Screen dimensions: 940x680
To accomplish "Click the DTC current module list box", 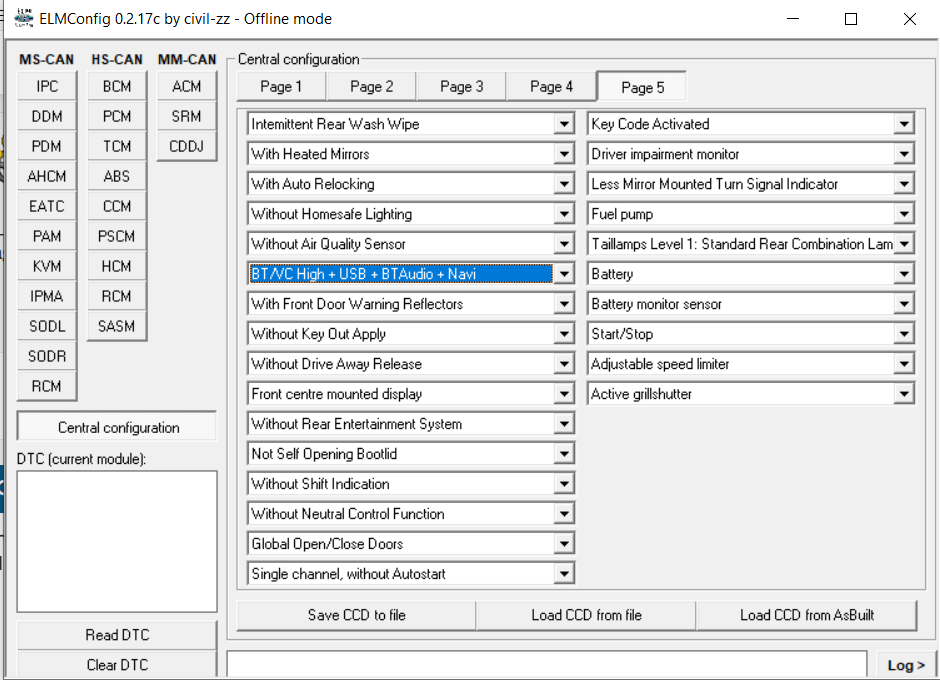I will pos(117,541).
